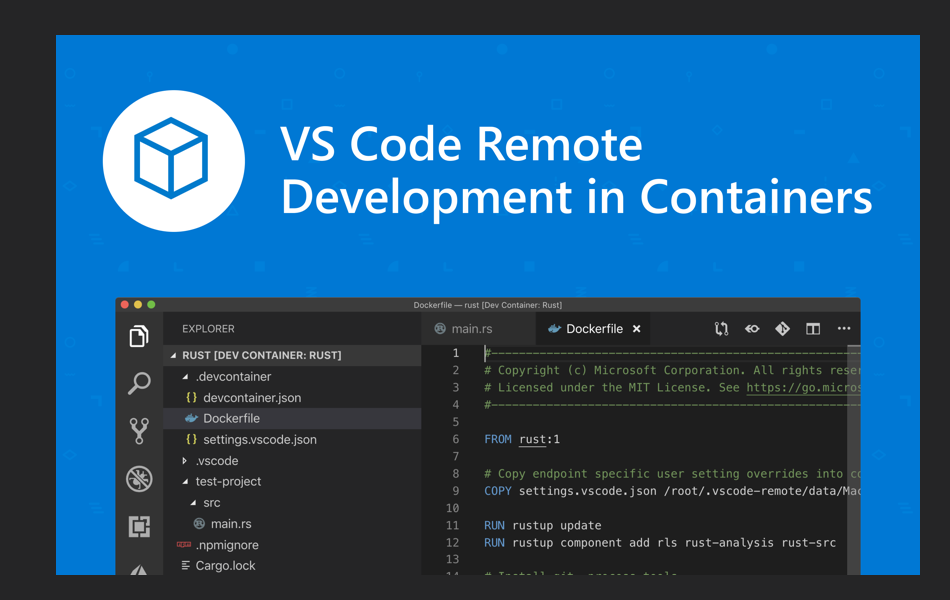This screenshot has width=950, height=600.
Task: Close the Dockerfile tab
Action: click(636, 328)
